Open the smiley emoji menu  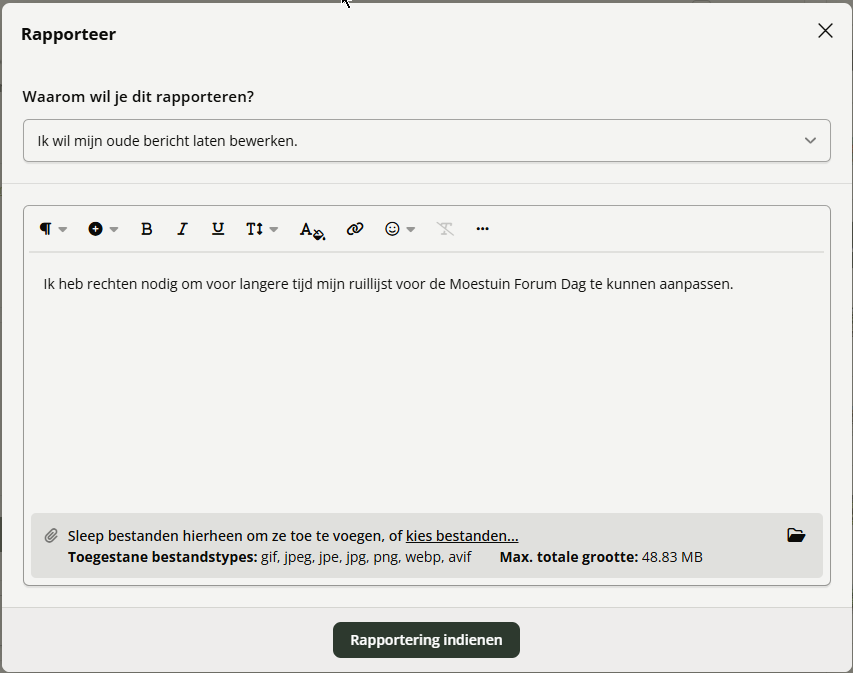(x=400, y=229)
